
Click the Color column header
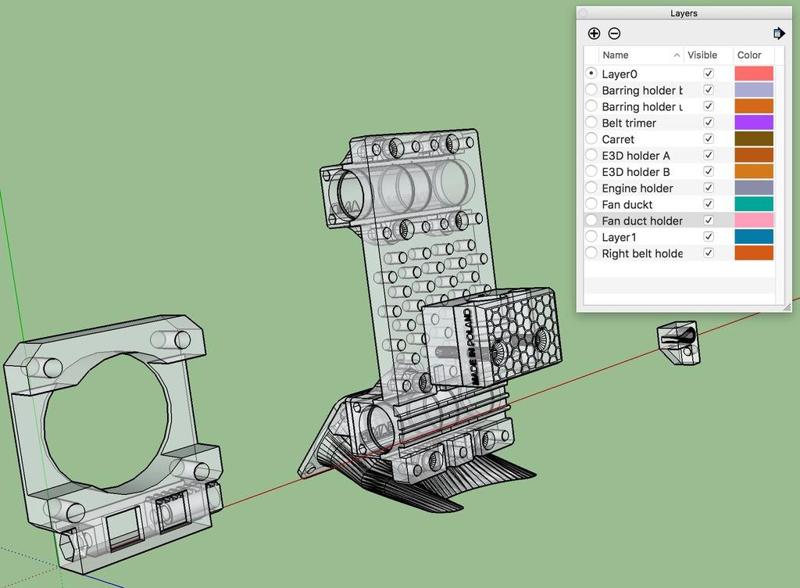(x=749, y=55)
